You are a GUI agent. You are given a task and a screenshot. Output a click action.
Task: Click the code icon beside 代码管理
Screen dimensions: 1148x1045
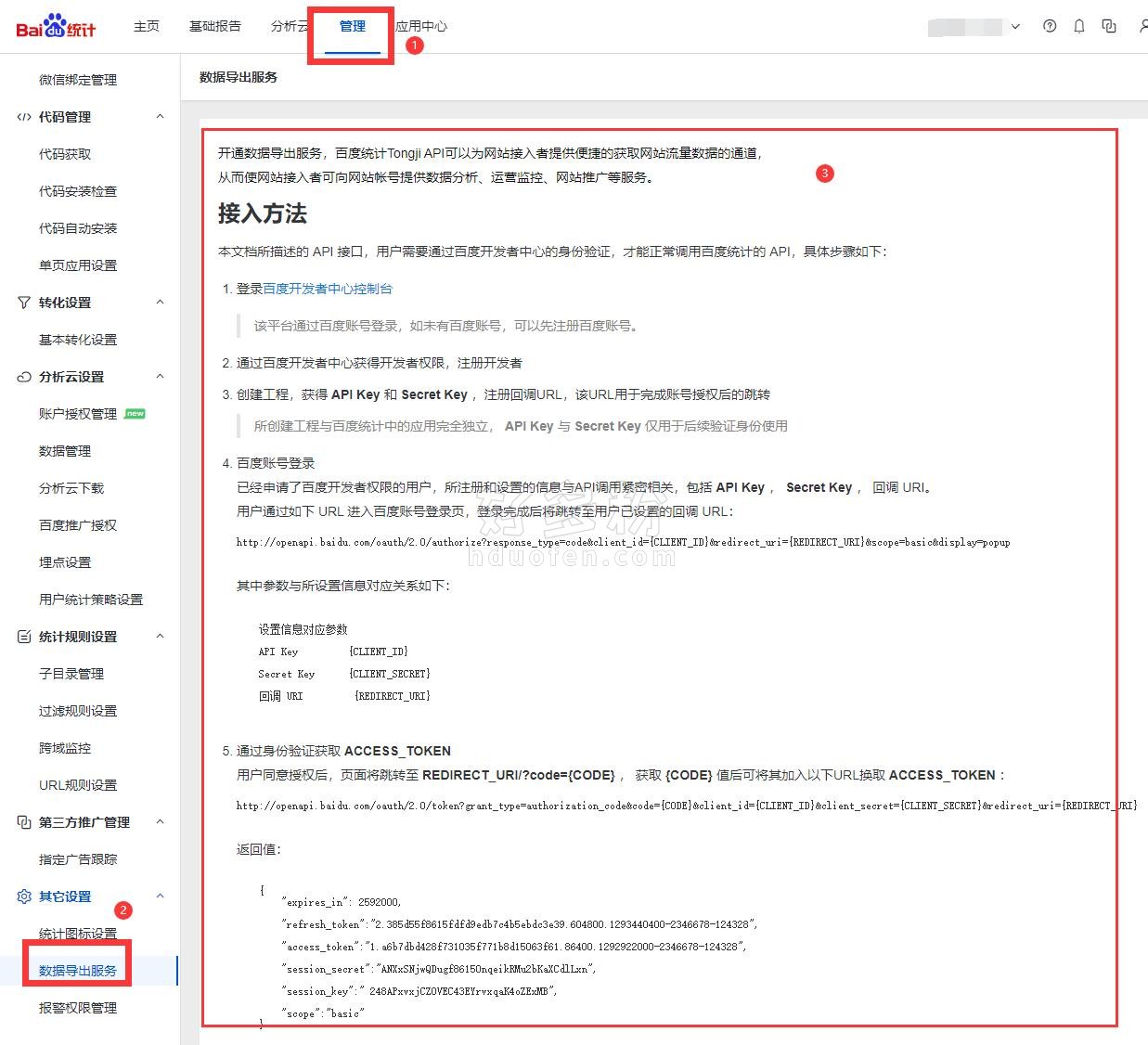pyautogui.click(x=24, y=117)
